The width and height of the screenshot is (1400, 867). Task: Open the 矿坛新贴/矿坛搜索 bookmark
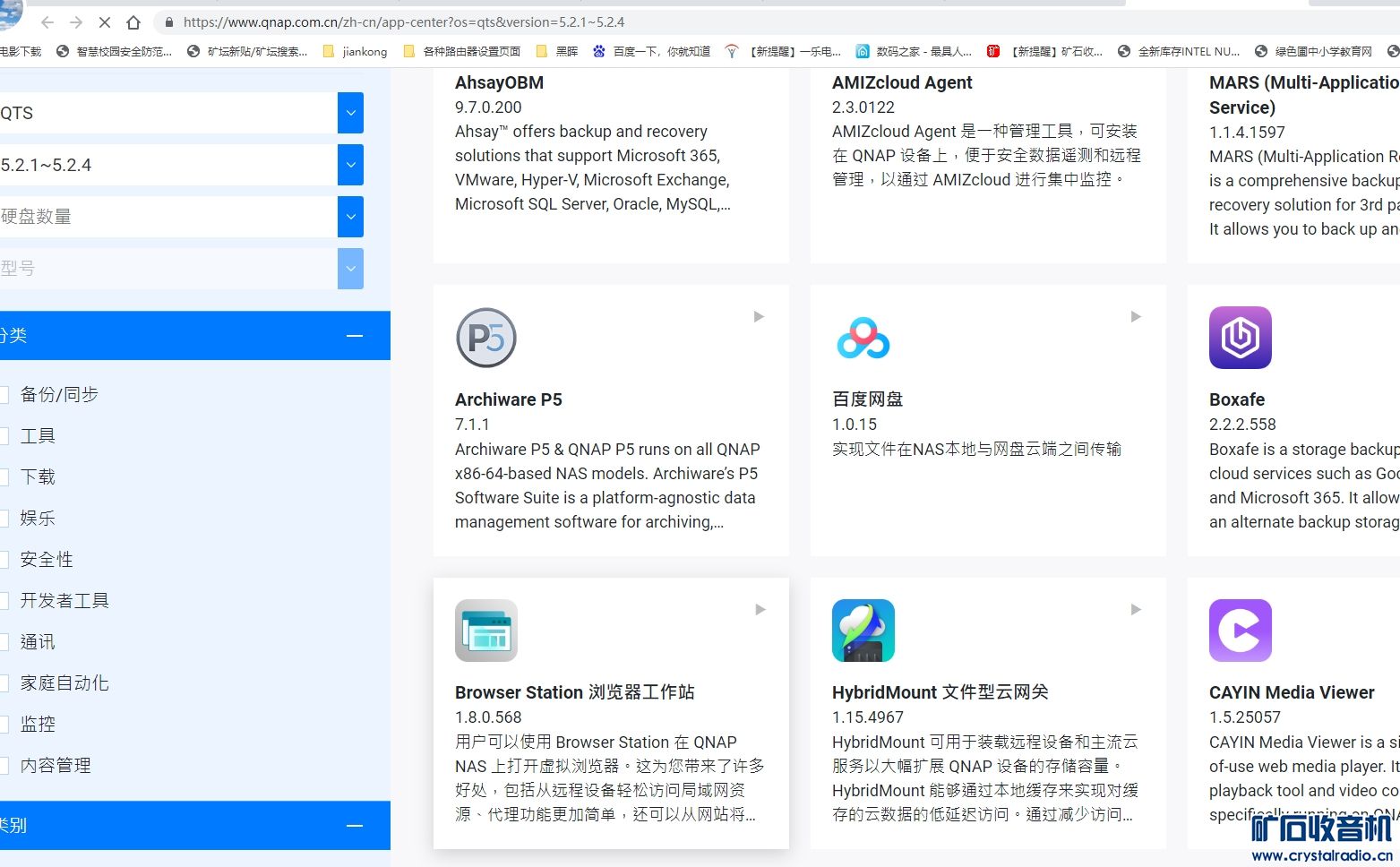(247, 51)
